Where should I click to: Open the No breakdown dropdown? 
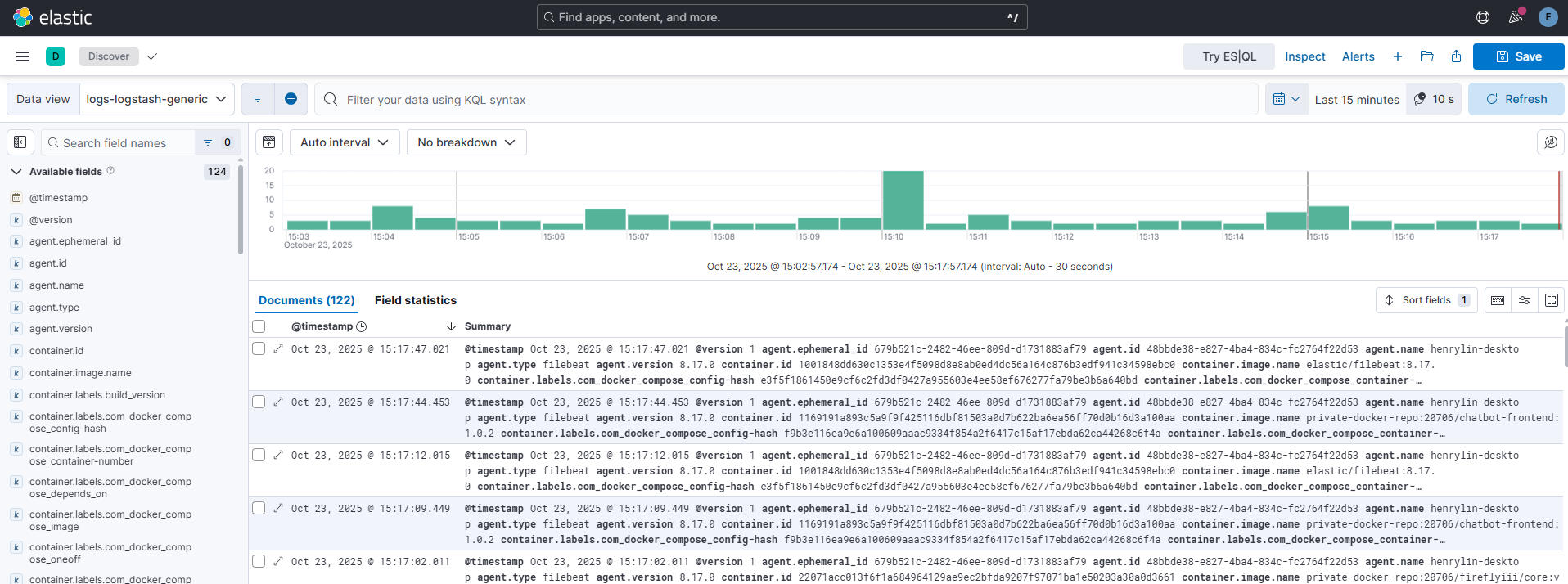click(466, 142)
